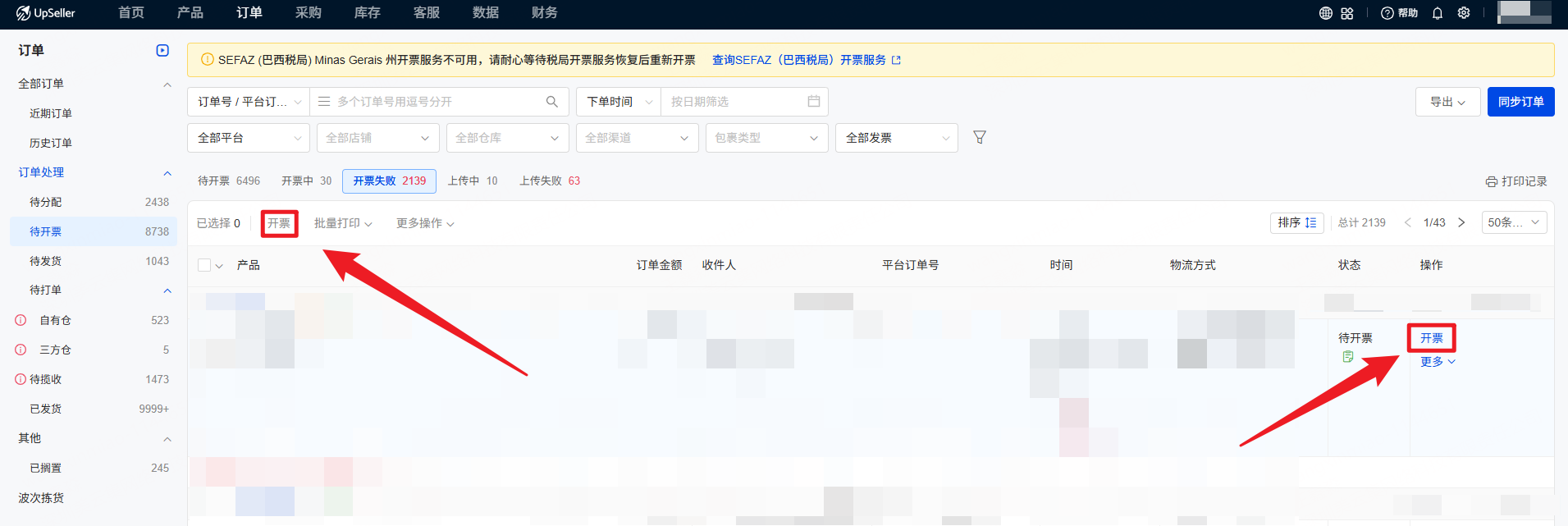Open the 查询SEFAZ 开票服务 link
1568x526 pixels.
[805, 60]
